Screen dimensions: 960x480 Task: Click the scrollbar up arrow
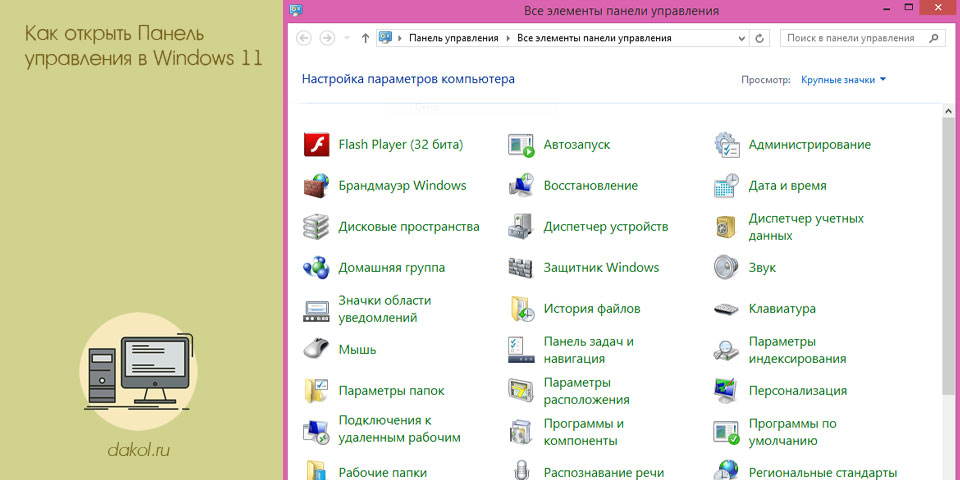click(x=949, y=111)
